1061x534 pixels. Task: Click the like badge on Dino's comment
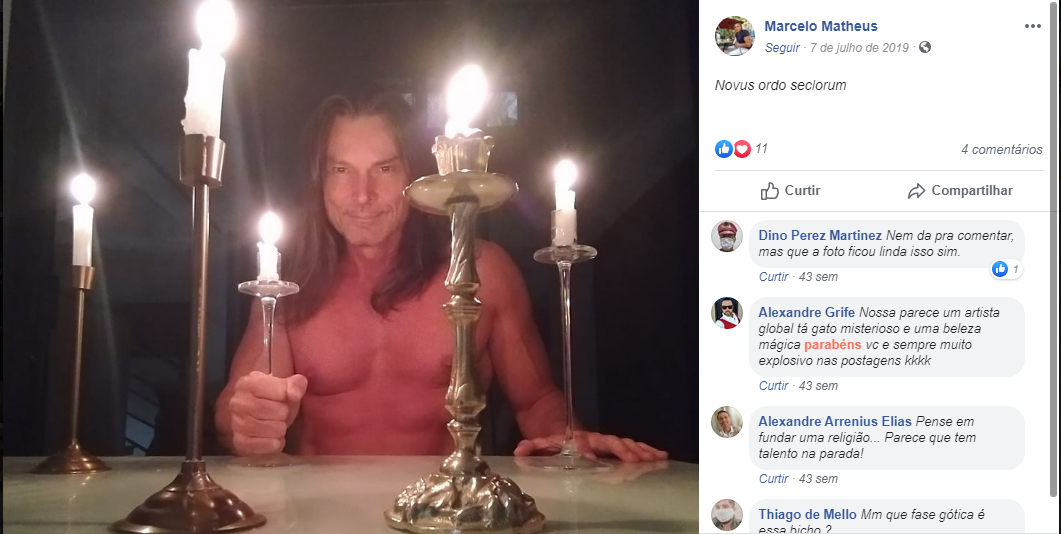[1006, 269]
